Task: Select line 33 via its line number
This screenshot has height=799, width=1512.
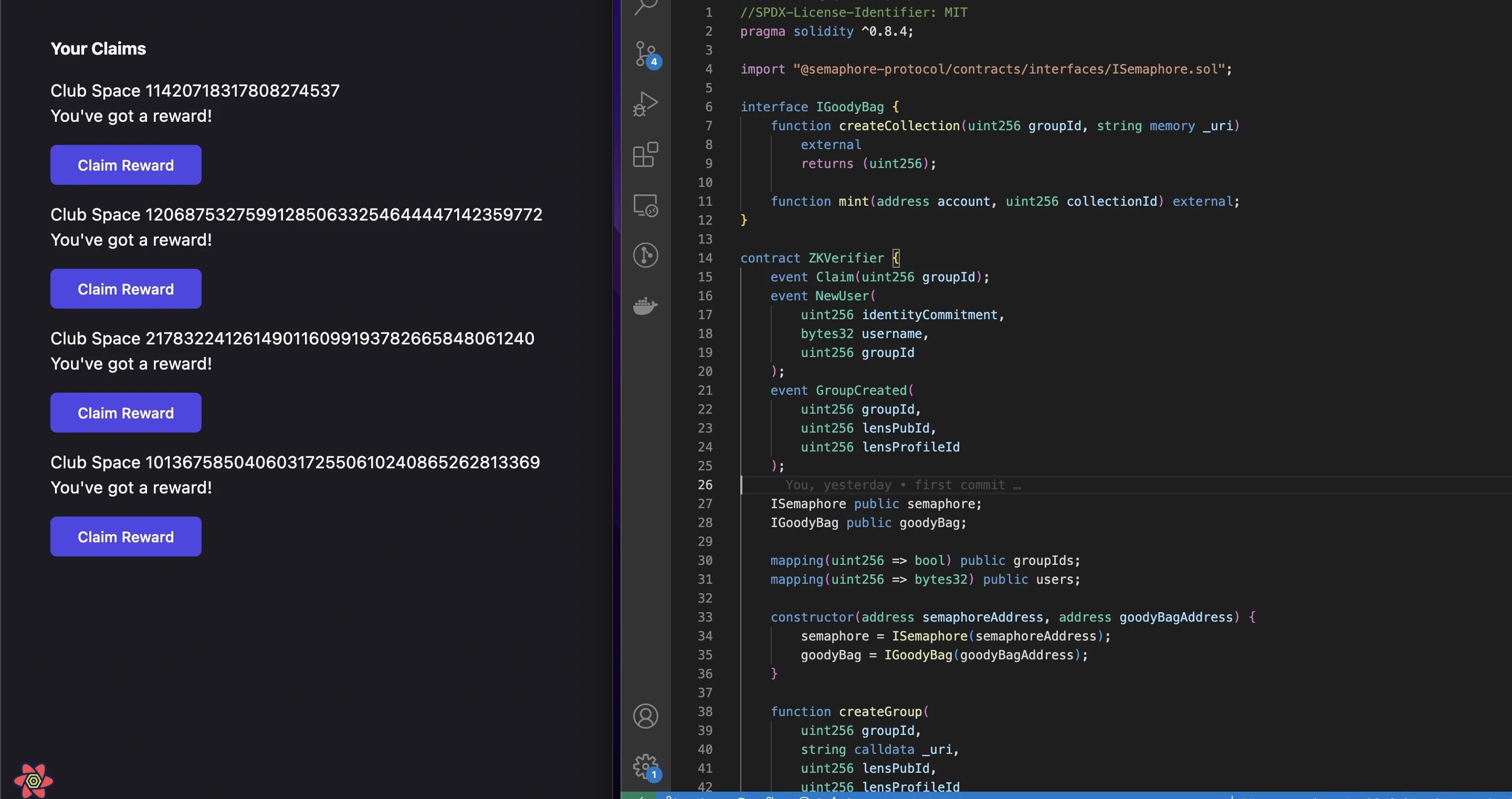Action: 705,617
